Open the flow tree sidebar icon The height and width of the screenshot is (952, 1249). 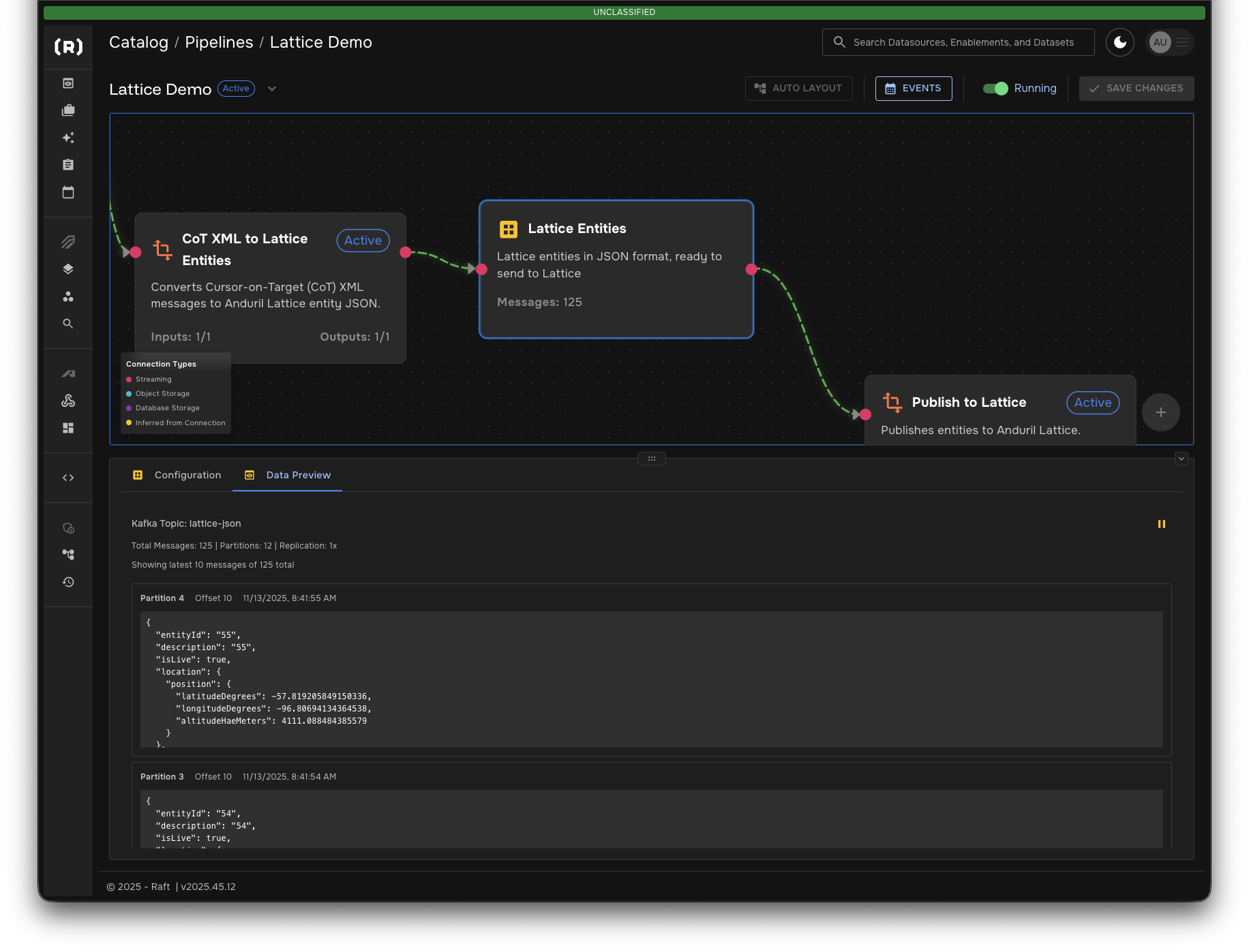[68, 555]
